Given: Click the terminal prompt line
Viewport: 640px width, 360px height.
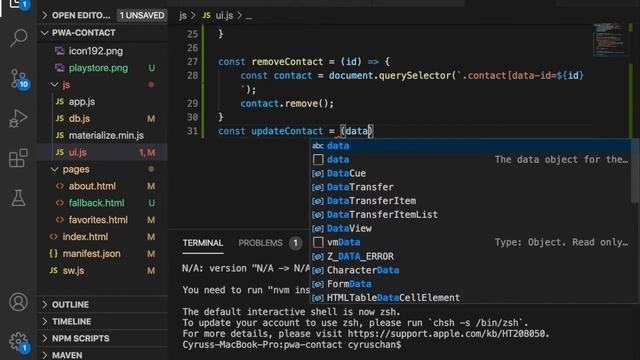Looking at the screenshot, I should pyautogui.click(x=292, y=345).
